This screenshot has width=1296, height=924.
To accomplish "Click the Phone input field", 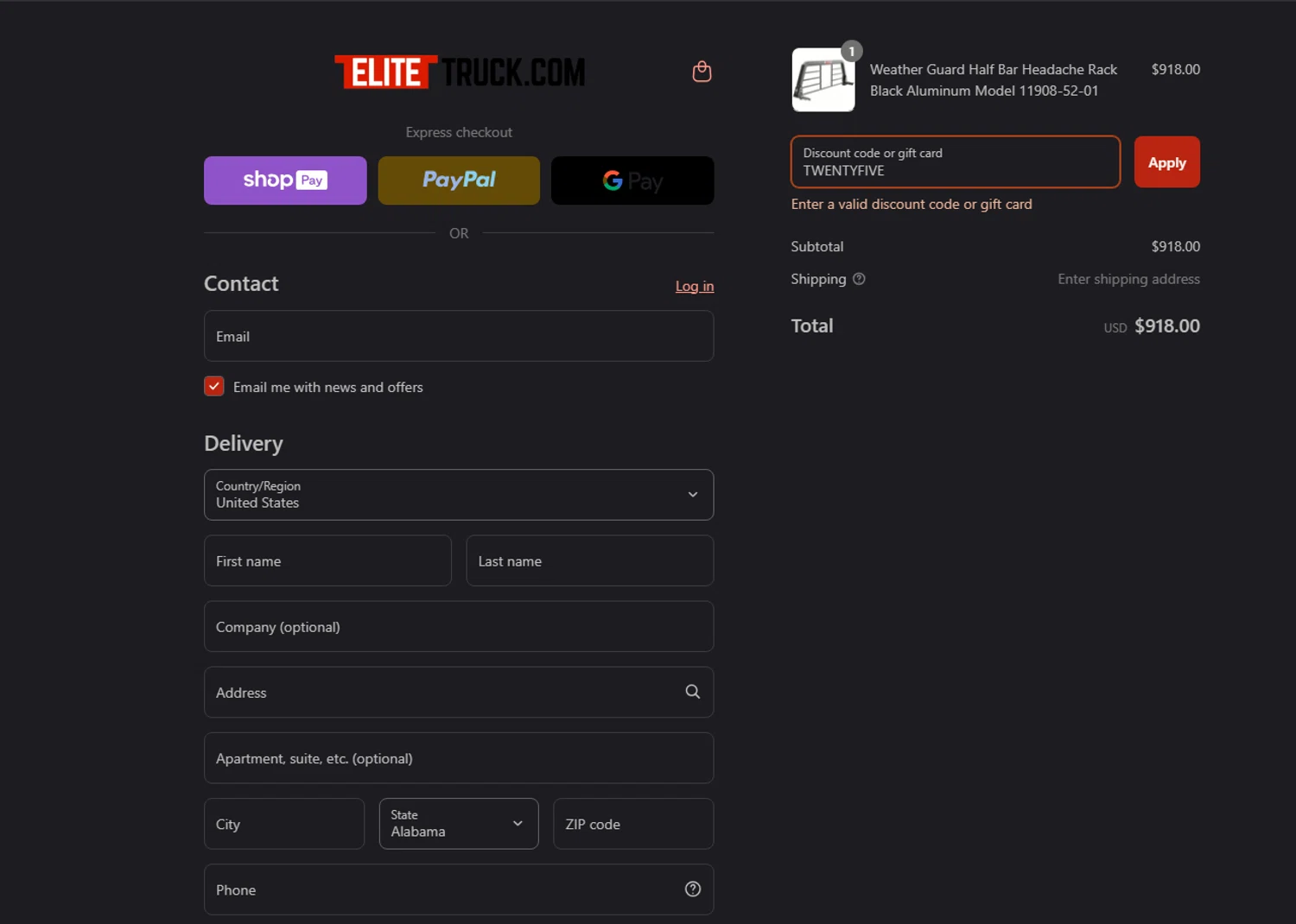I will pyautogui.click(x=459, y=889).
